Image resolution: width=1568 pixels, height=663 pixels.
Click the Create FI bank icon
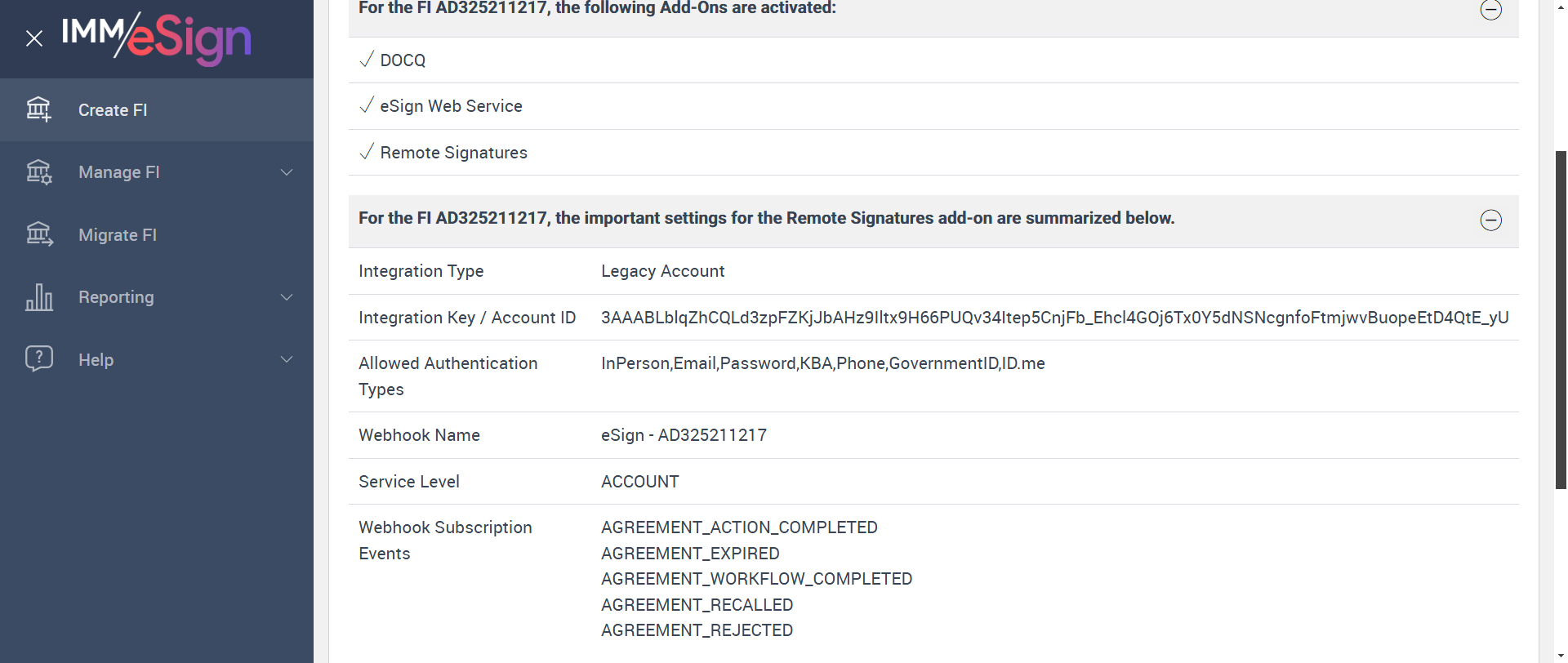[38, 109]
